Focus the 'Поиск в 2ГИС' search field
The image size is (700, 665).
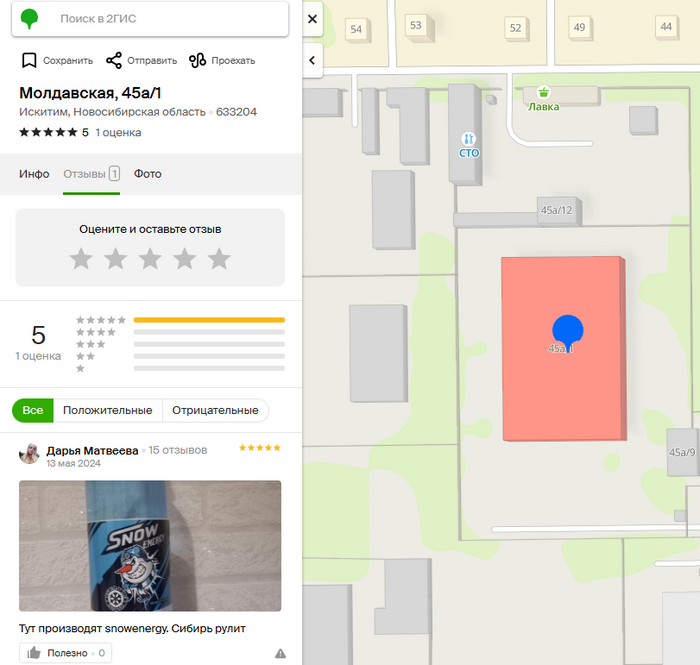[150, 19]
